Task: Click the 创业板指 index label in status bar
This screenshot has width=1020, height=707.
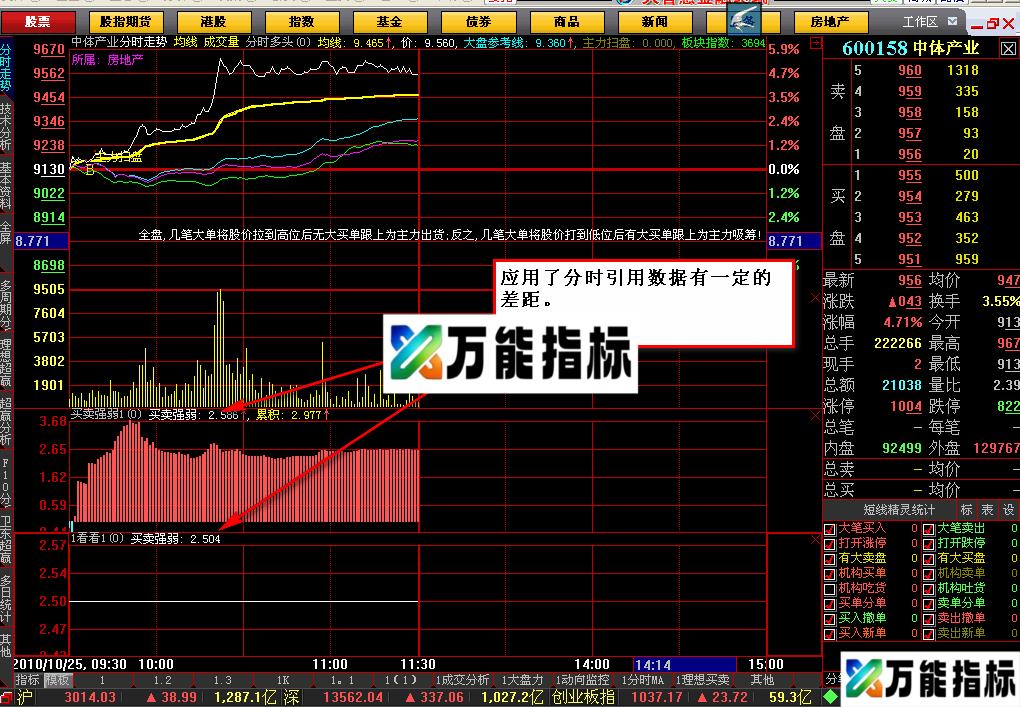Action: (583, 697)
